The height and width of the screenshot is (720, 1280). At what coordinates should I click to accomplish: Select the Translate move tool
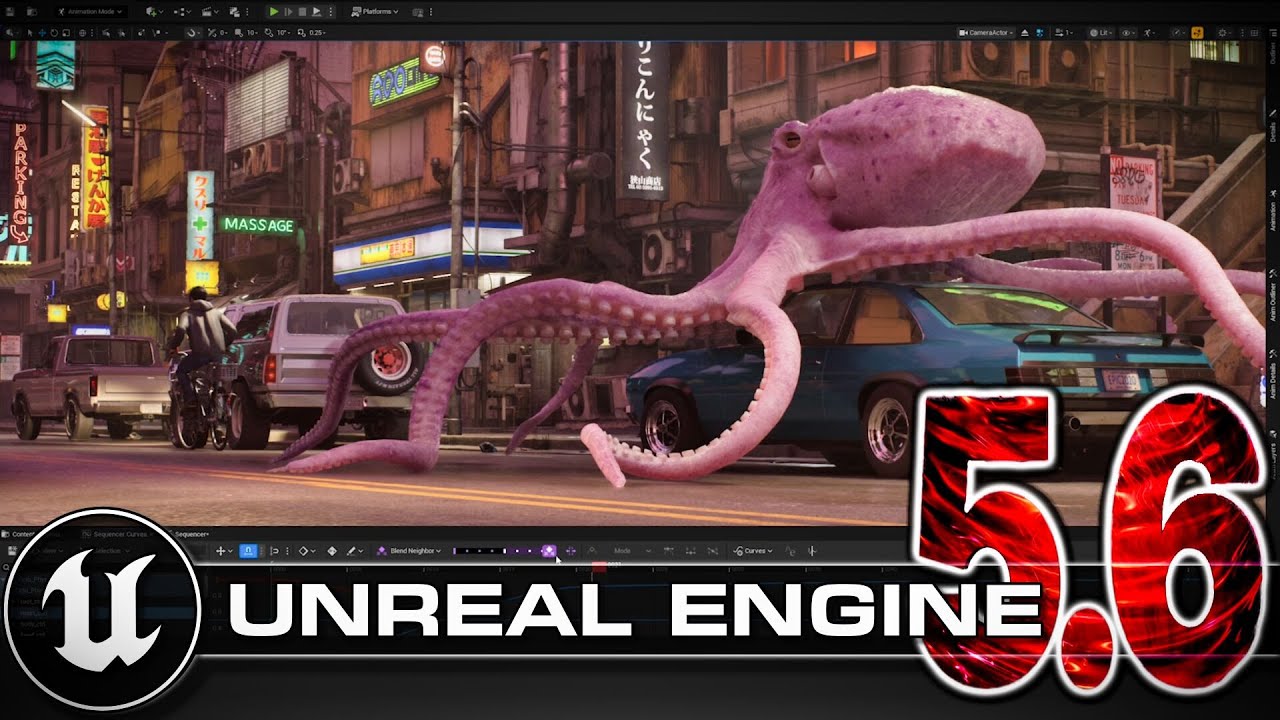[x=44, y=33]
